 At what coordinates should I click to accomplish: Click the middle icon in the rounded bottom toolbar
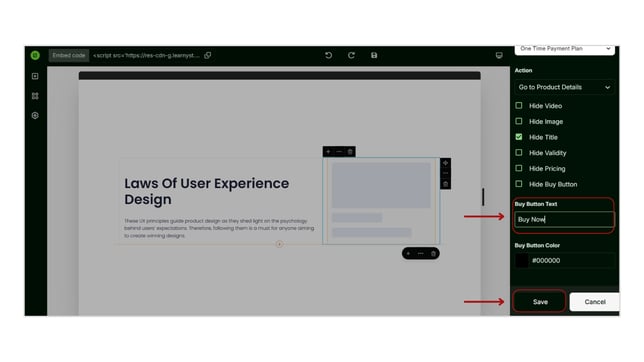(x=421, y=254)
